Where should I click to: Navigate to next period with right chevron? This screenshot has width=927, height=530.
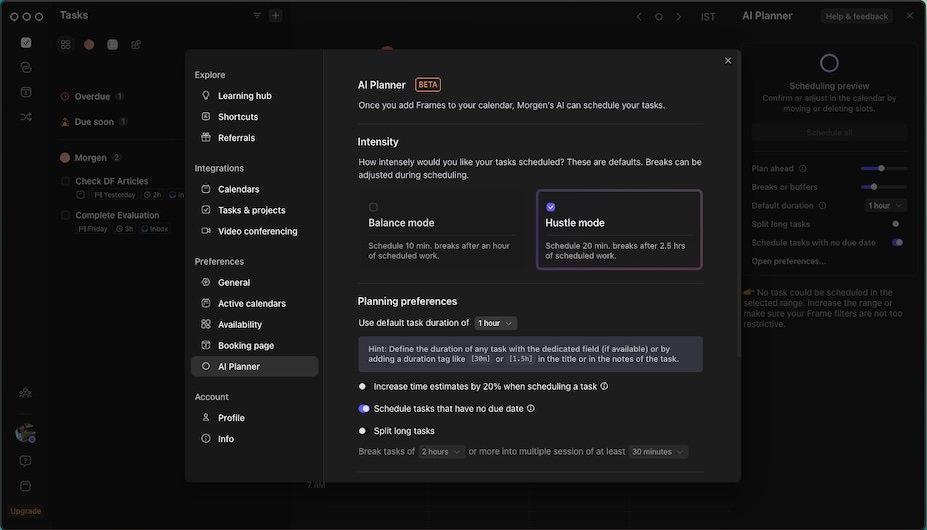pyautogui.click(x=679, y=17)
